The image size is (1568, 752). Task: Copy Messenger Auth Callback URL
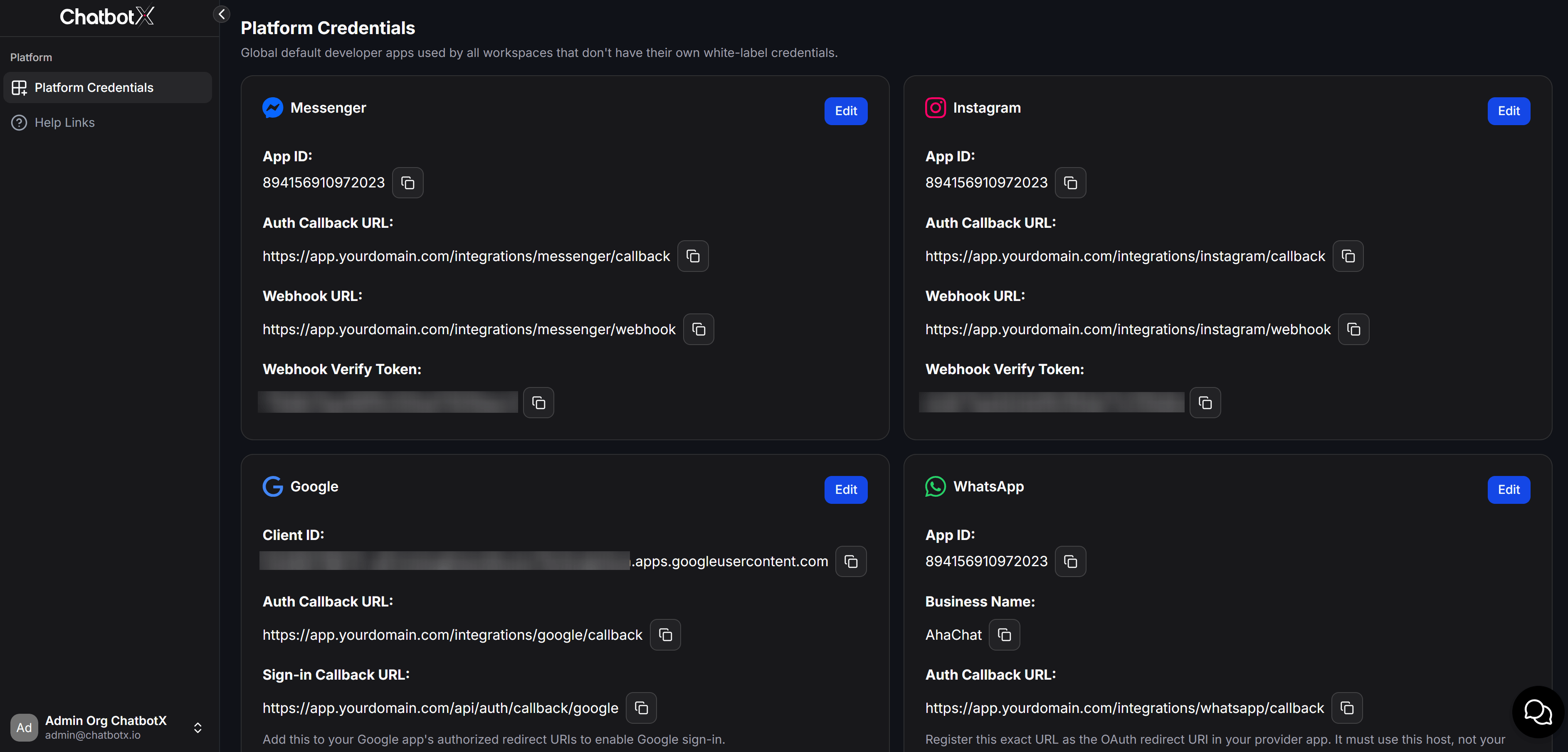point(693,256)
